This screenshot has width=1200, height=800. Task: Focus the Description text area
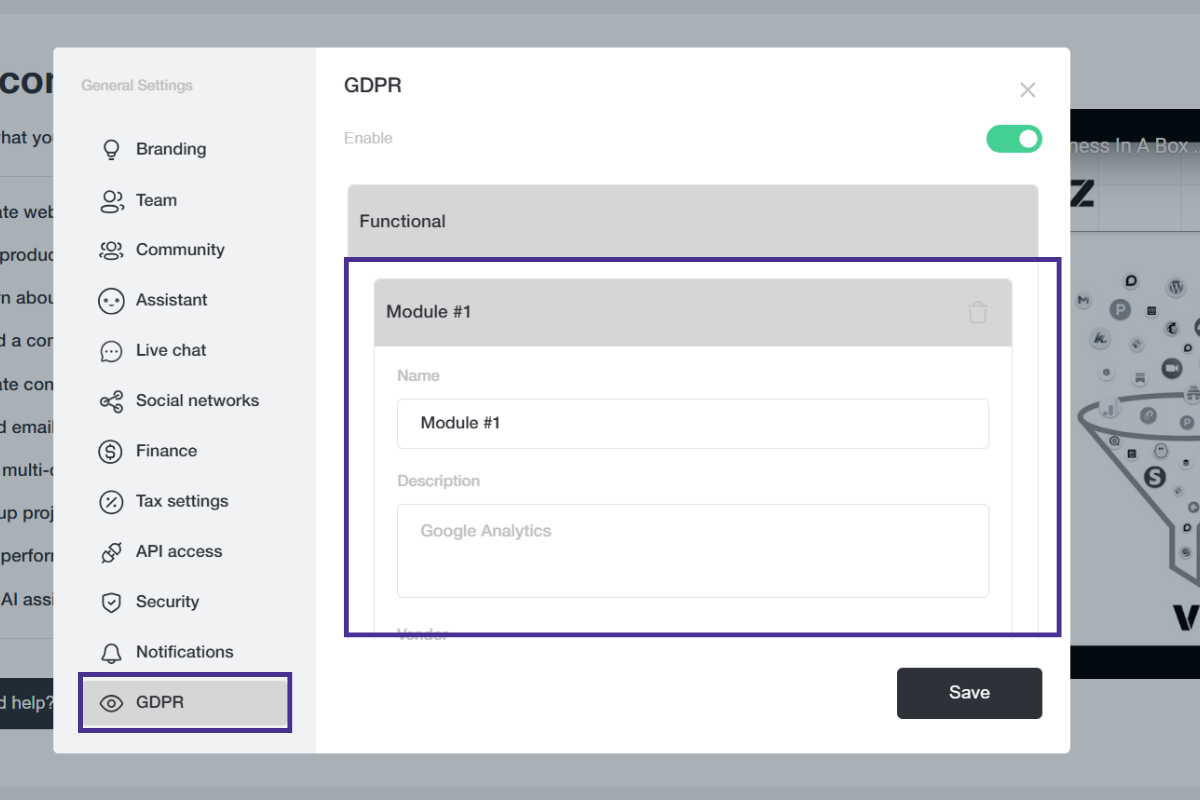pyautogui.click(x=692, y=550)
